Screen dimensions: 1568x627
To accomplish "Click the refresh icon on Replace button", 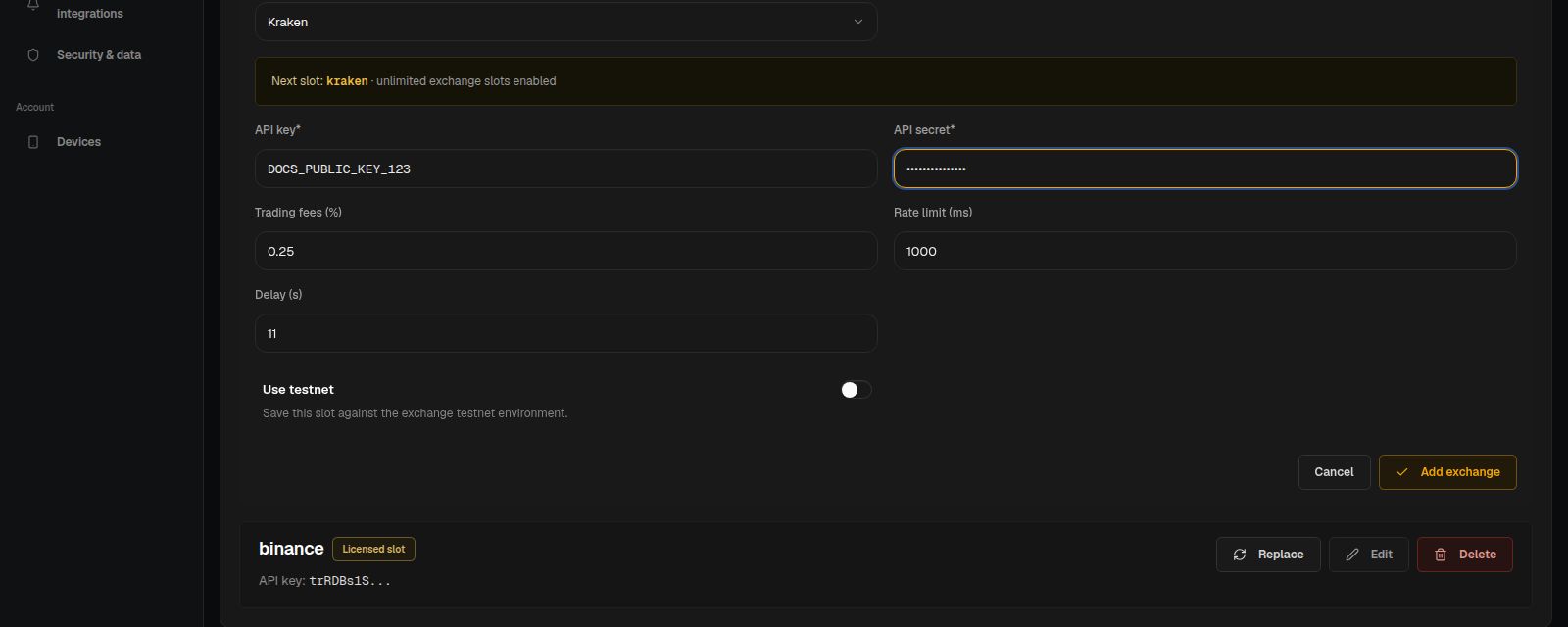I will 1240,555.
